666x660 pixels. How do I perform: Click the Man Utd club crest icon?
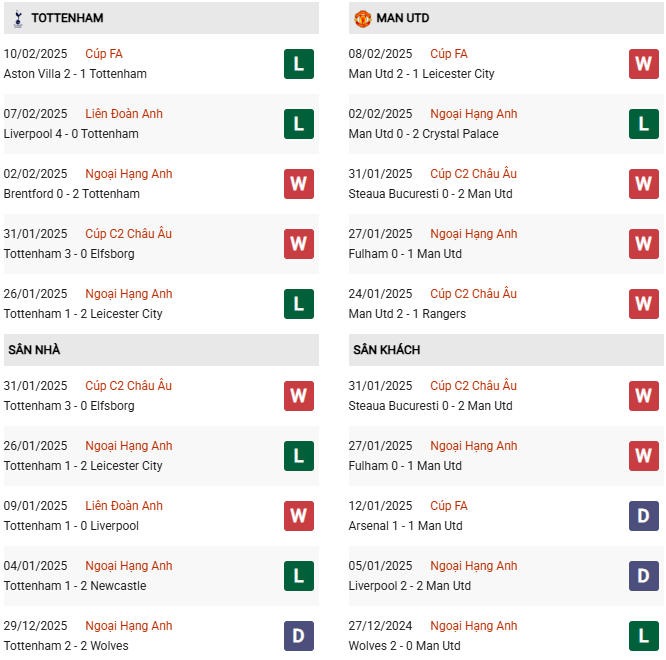pyautogui.click(x=363, y=18)
